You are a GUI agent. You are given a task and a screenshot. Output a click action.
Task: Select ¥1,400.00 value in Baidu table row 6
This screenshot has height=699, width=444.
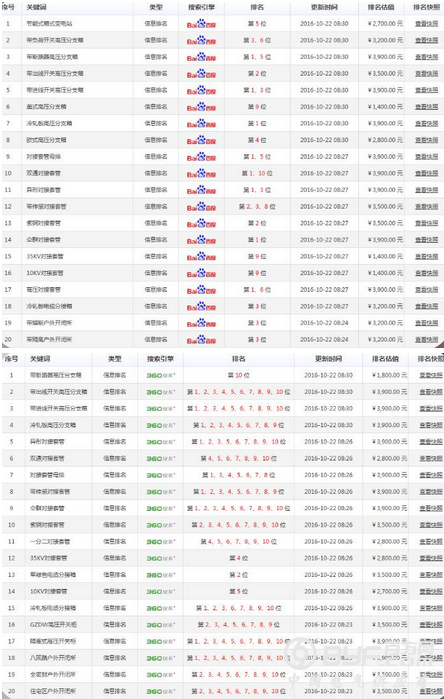[385, 107]
